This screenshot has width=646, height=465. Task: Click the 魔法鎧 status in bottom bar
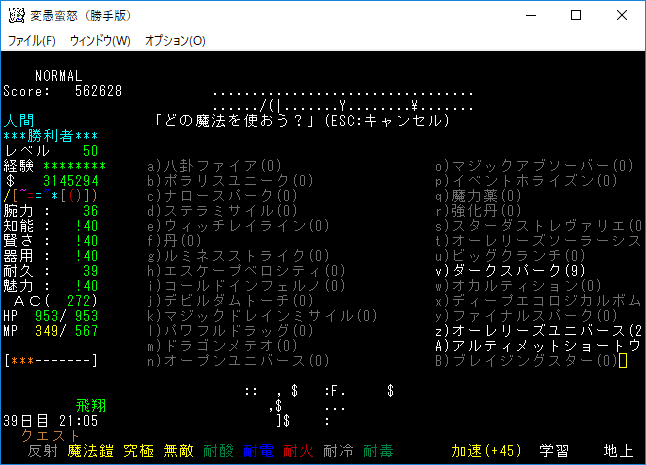89,451
